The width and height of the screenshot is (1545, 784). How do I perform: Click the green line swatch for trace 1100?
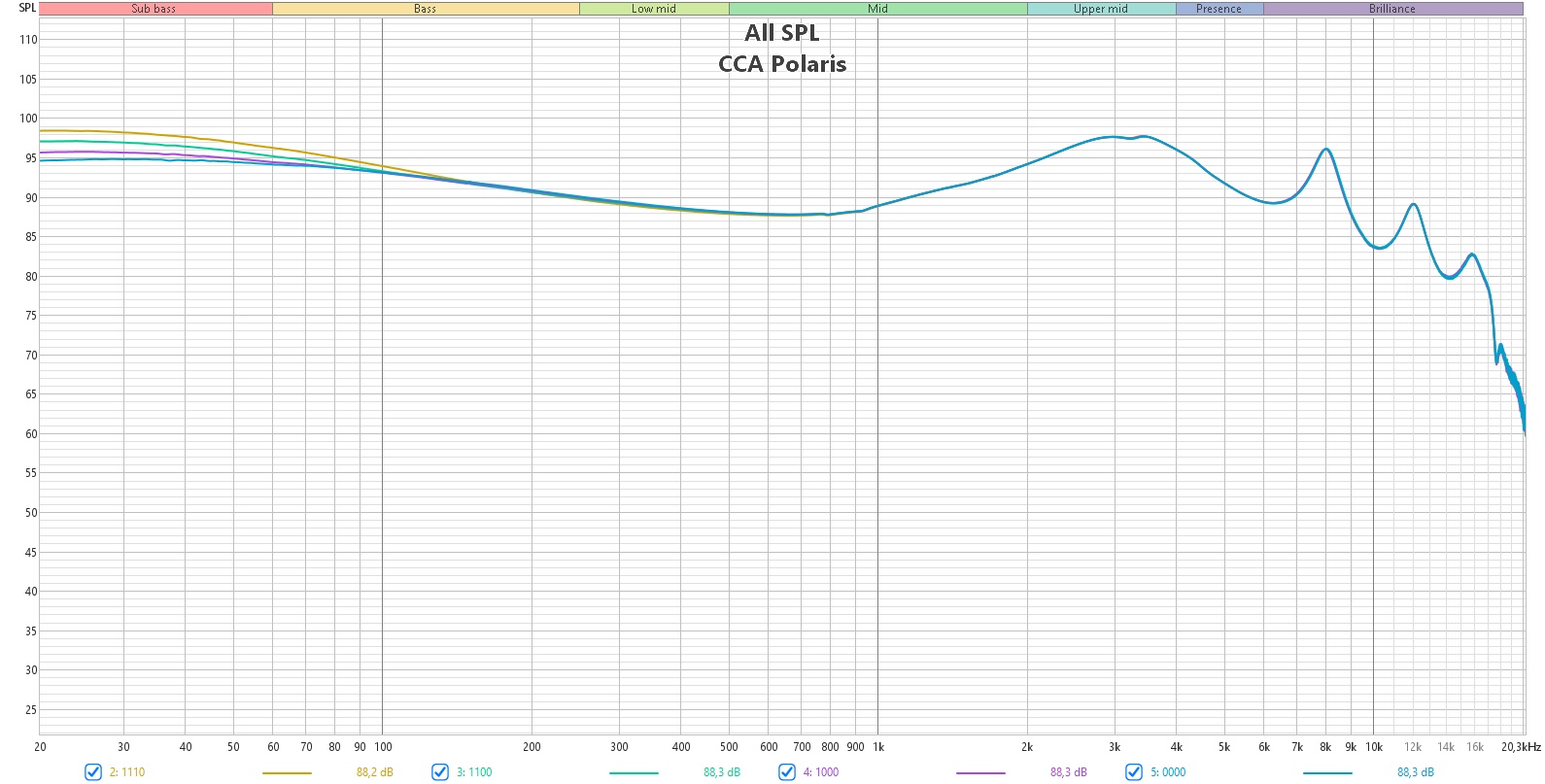(x=634, y=773)
